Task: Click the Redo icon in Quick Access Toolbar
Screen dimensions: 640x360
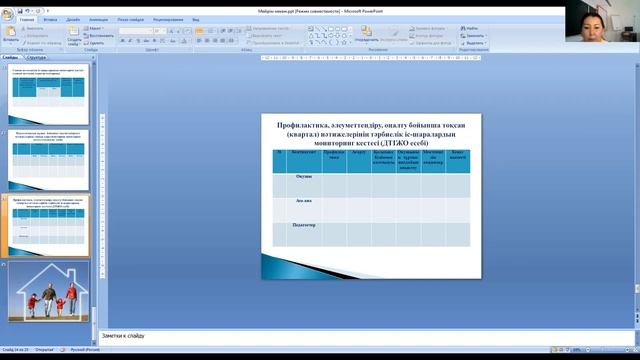Action: [39, 11]
